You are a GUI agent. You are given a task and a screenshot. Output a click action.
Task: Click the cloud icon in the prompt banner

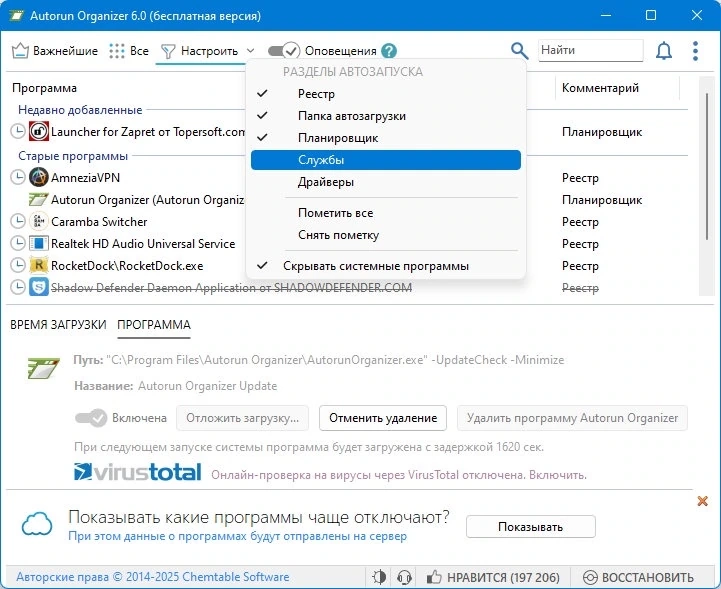[37, 524]
